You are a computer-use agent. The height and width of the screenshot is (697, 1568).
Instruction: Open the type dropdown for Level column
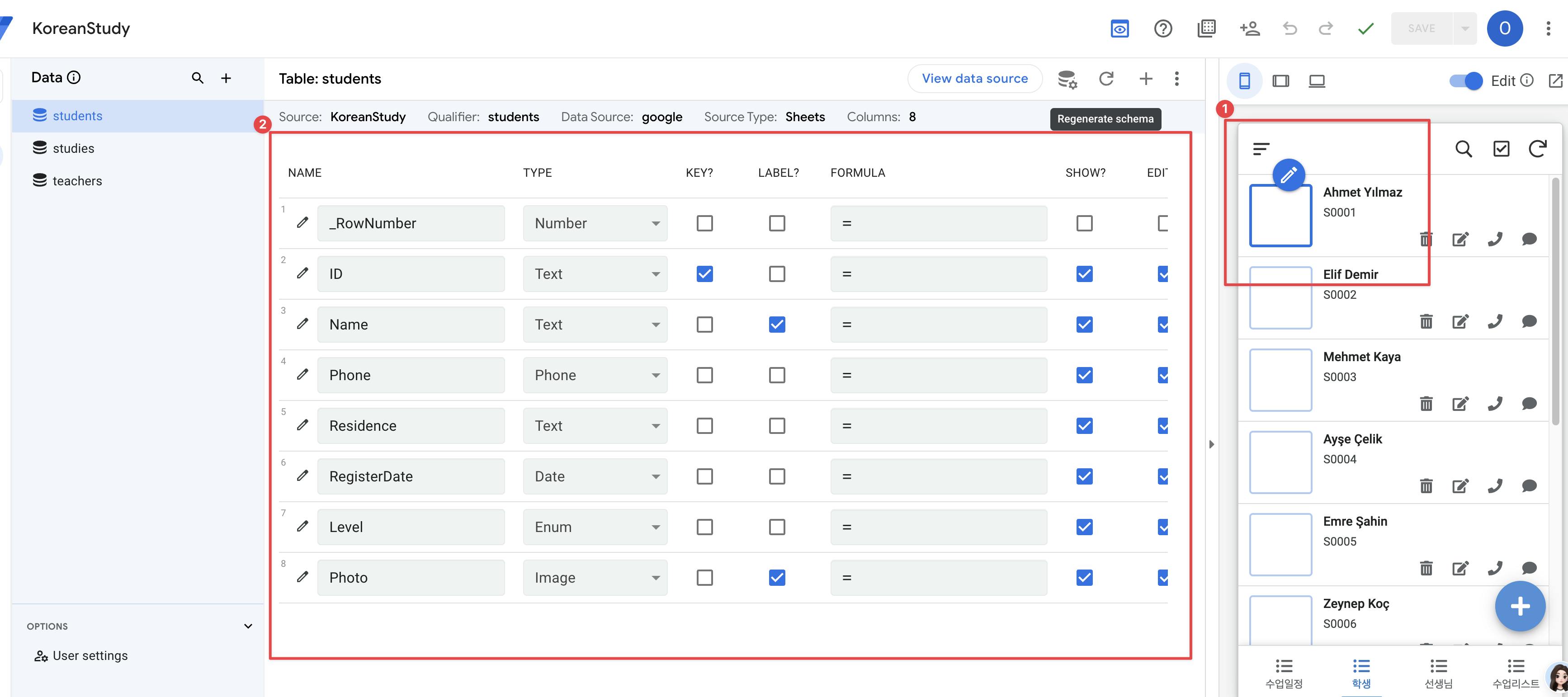point(595,527)
